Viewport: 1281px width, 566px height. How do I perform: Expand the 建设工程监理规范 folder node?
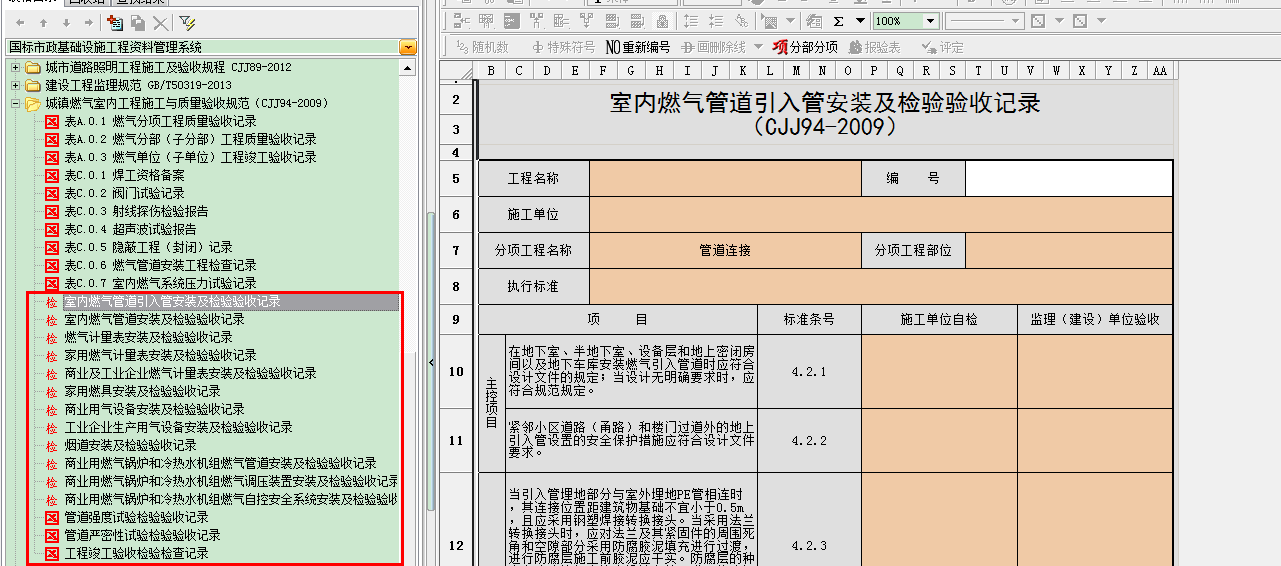[x=16, y=85]
